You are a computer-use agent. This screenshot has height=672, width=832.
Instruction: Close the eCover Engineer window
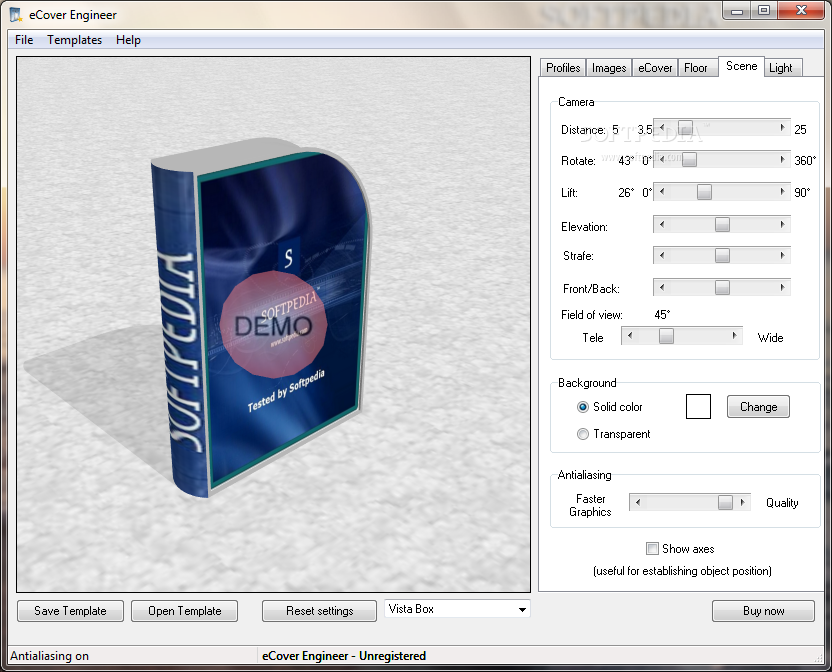801,11
